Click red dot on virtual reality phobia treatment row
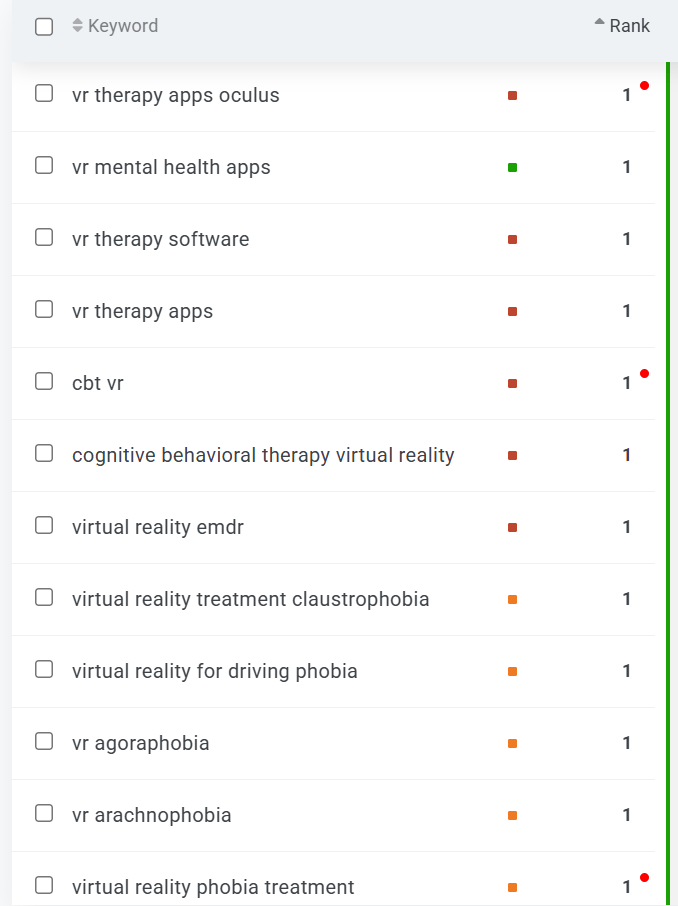 (644, 878)
